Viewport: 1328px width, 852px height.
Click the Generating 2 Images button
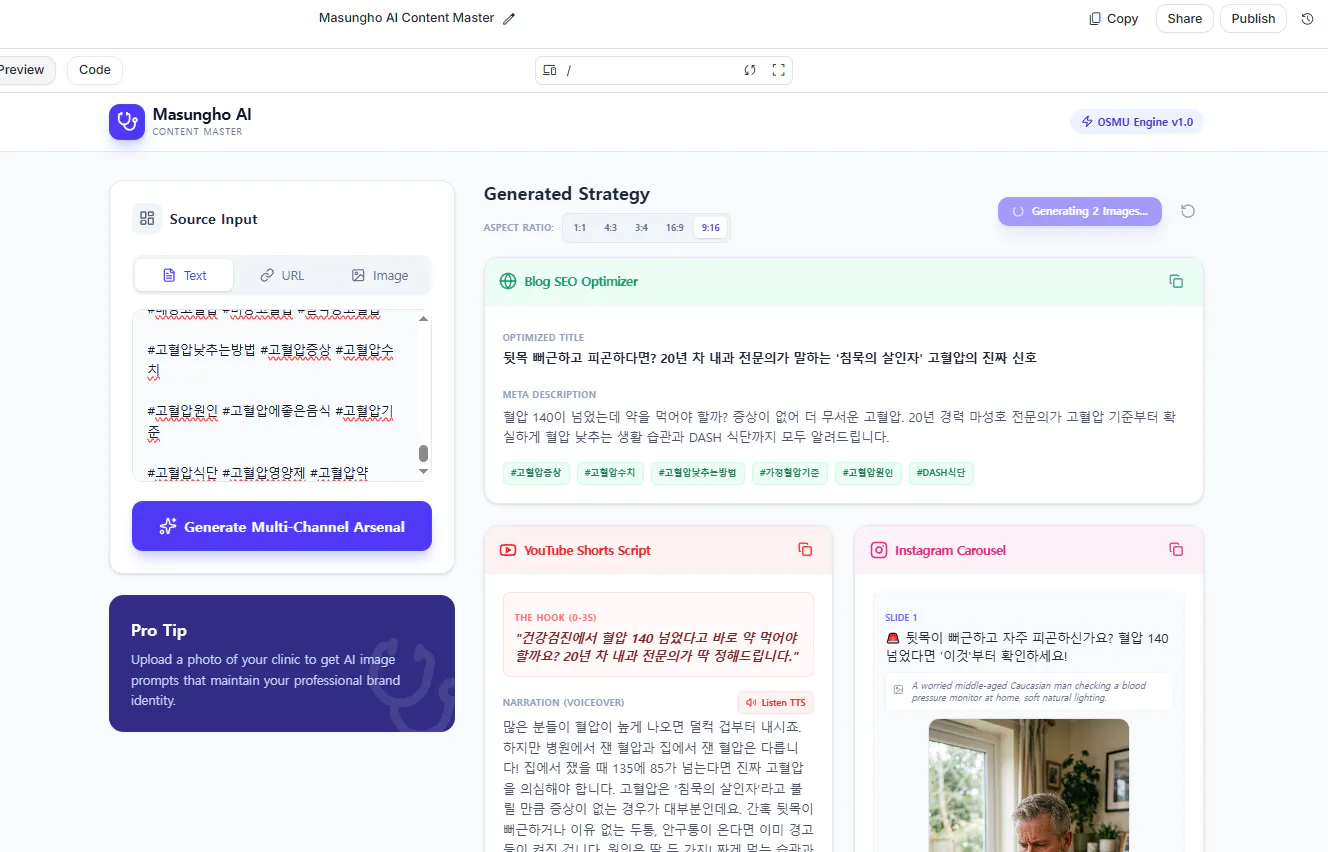pos(1080,211)
